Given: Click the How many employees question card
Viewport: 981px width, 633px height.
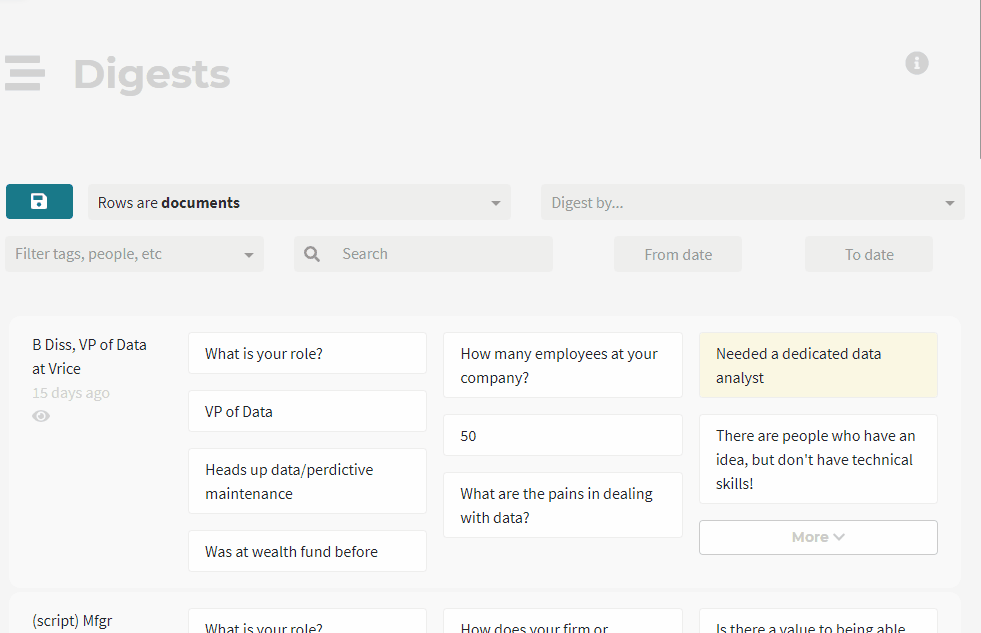Looking at the screenshot, I should (562, 365).
